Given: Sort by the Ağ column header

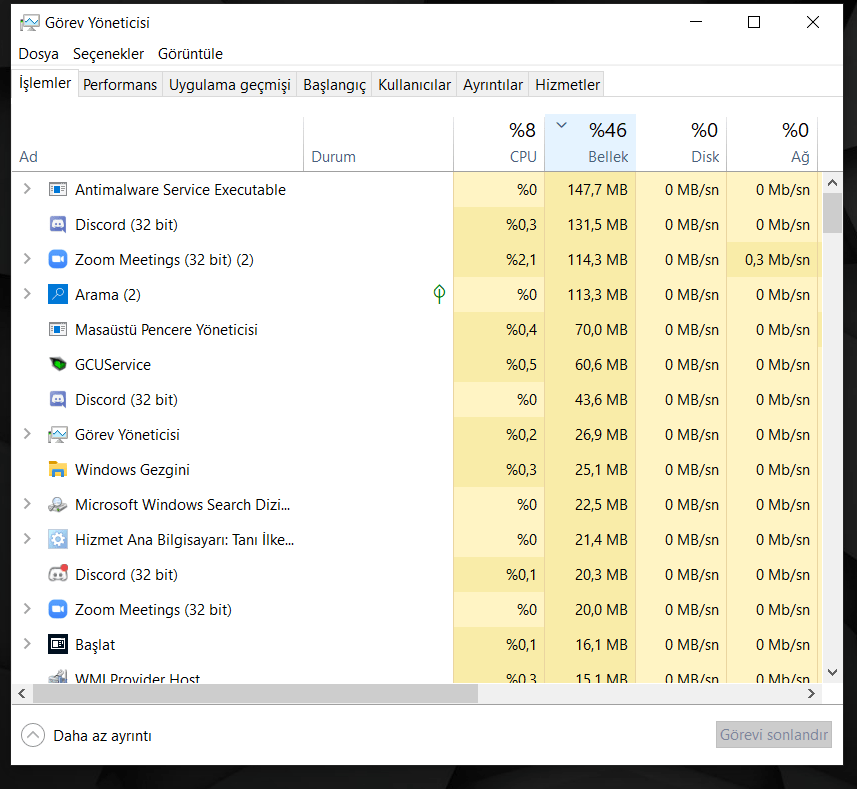Looking at the screenshot, I should [x=772, y=144].
